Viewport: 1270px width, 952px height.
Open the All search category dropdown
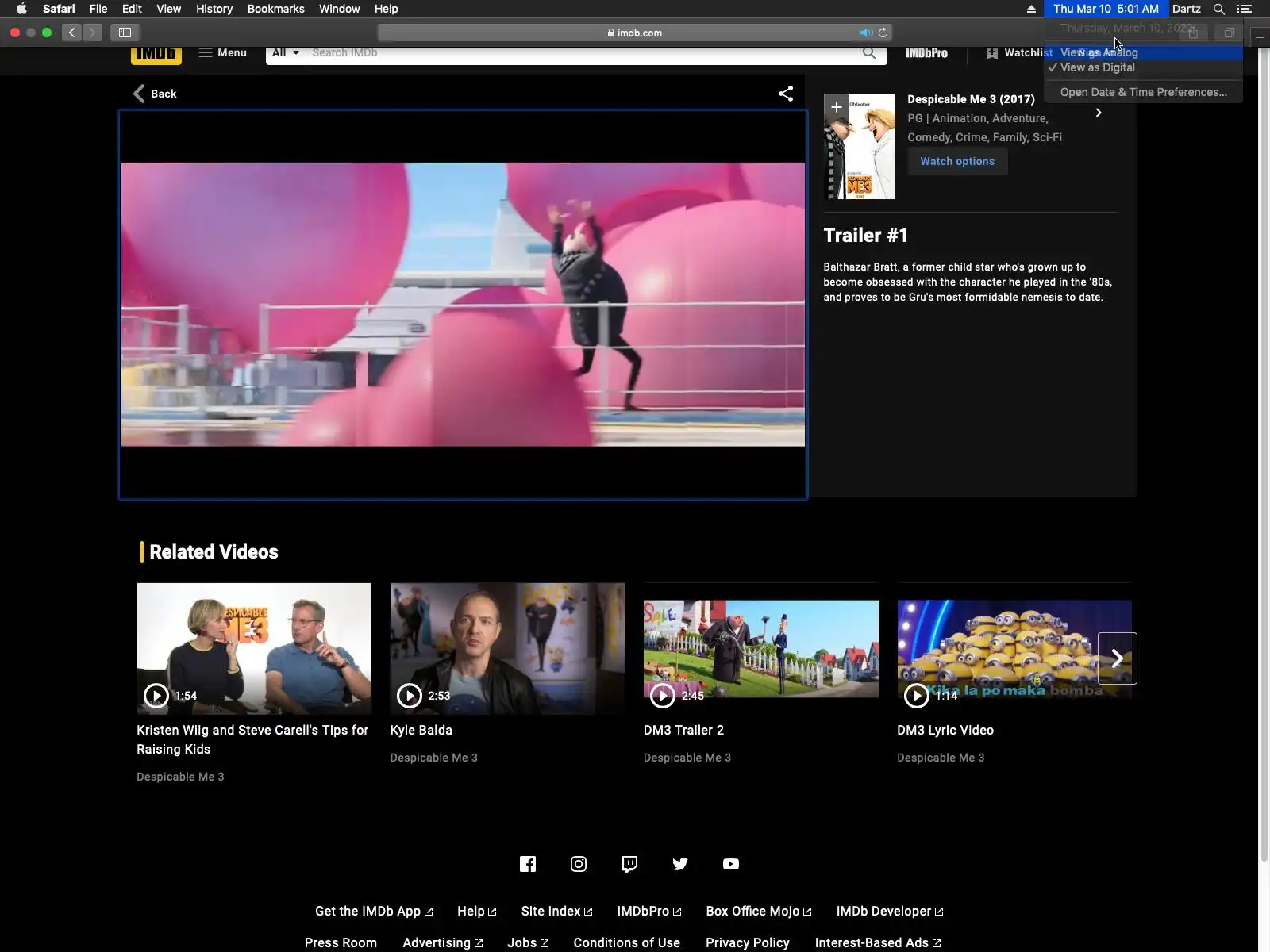point(286,52)
